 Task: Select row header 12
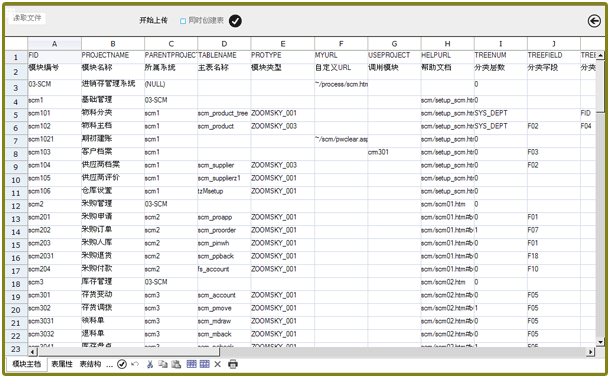point(16,206)
